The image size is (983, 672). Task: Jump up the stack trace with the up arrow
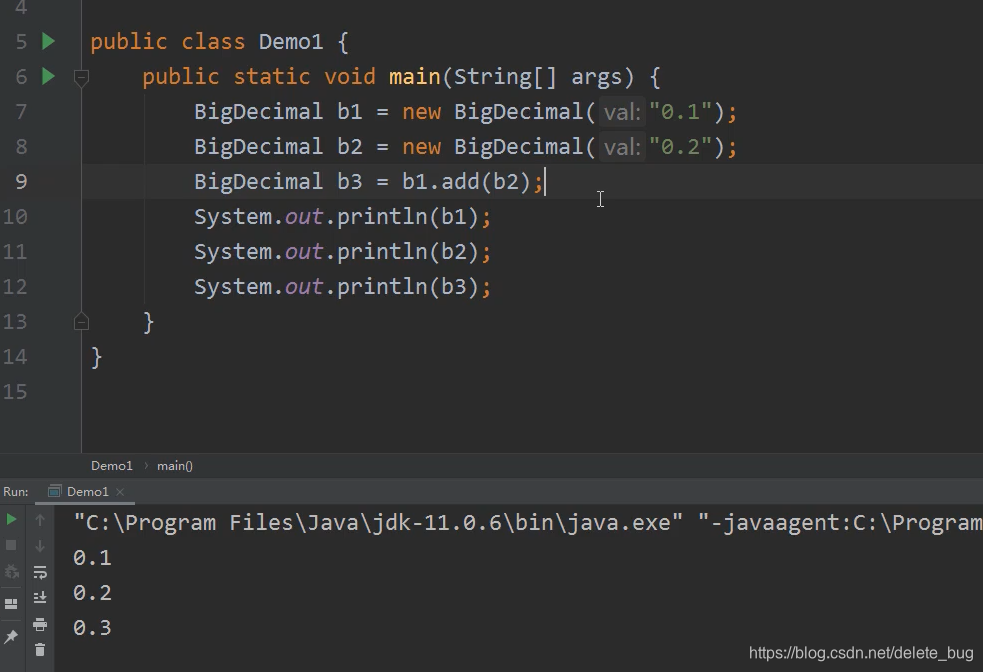pyautogui.click(x=40, y=520)
